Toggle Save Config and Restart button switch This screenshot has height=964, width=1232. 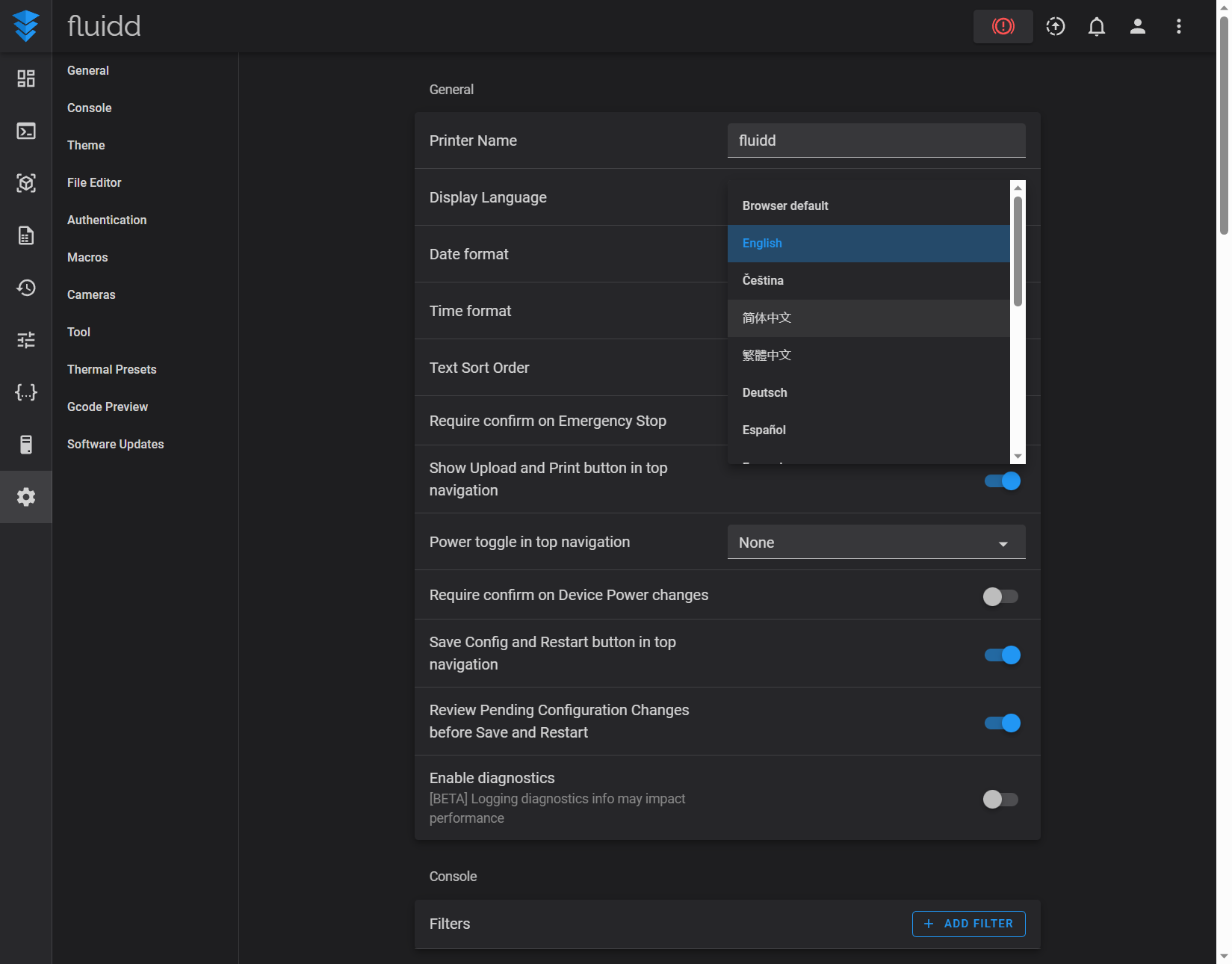1002,655
